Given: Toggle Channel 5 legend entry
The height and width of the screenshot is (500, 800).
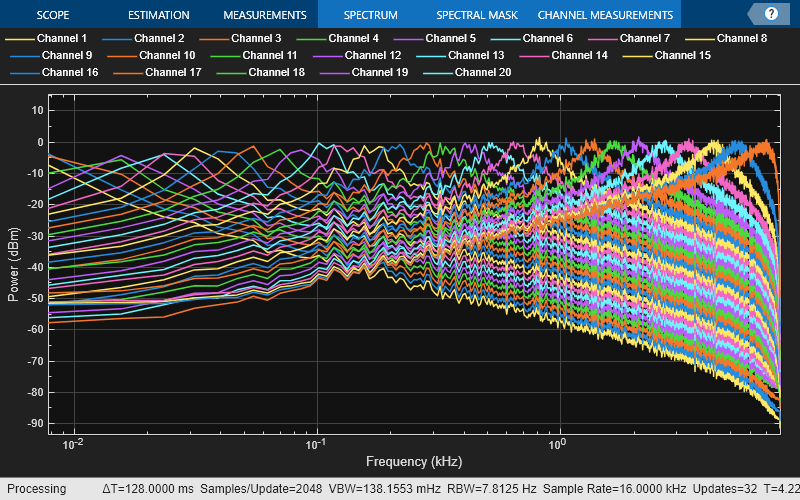Looking at the screenshot, I should (x=435, y=38).
